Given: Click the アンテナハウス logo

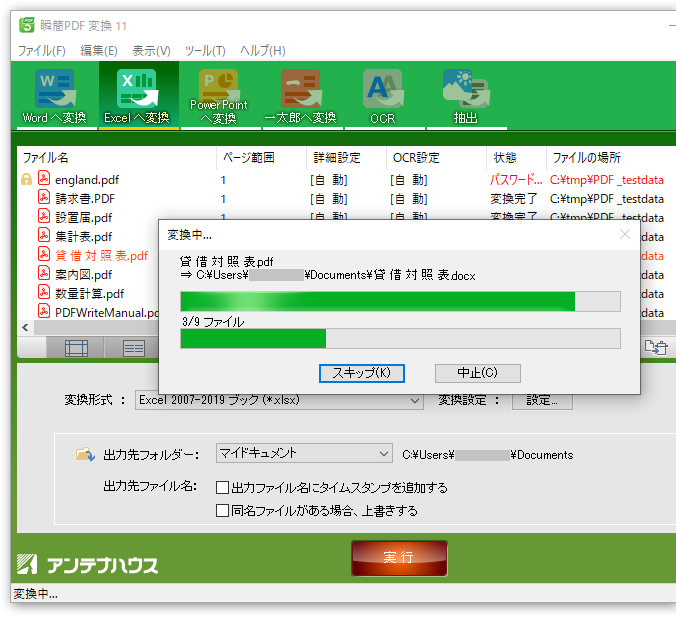Looking at the screenshot, I should coord(88,565).
